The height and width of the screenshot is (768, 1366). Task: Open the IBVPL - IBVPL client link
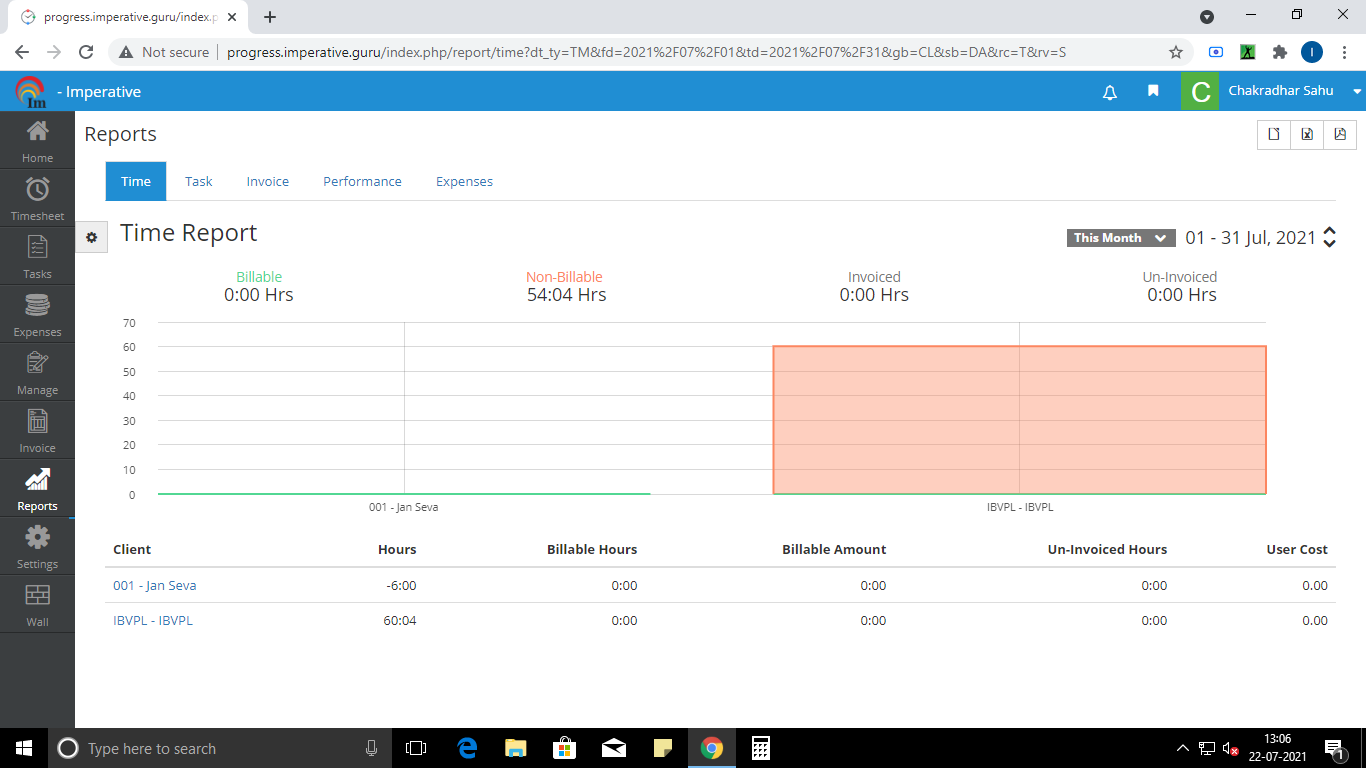153,620
